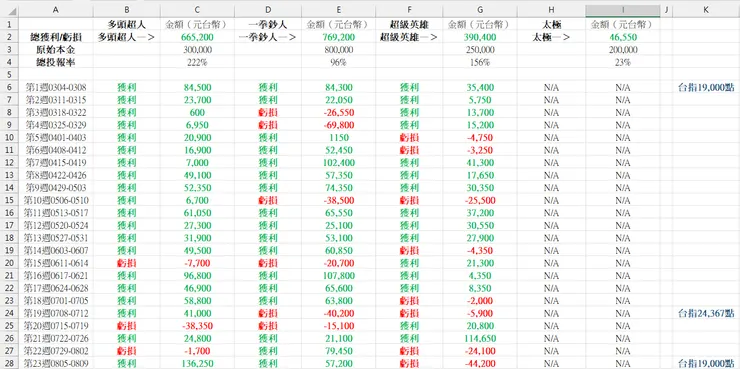Click return rate cell 156%
Viewport: 740px width, 369px height.
480,62
